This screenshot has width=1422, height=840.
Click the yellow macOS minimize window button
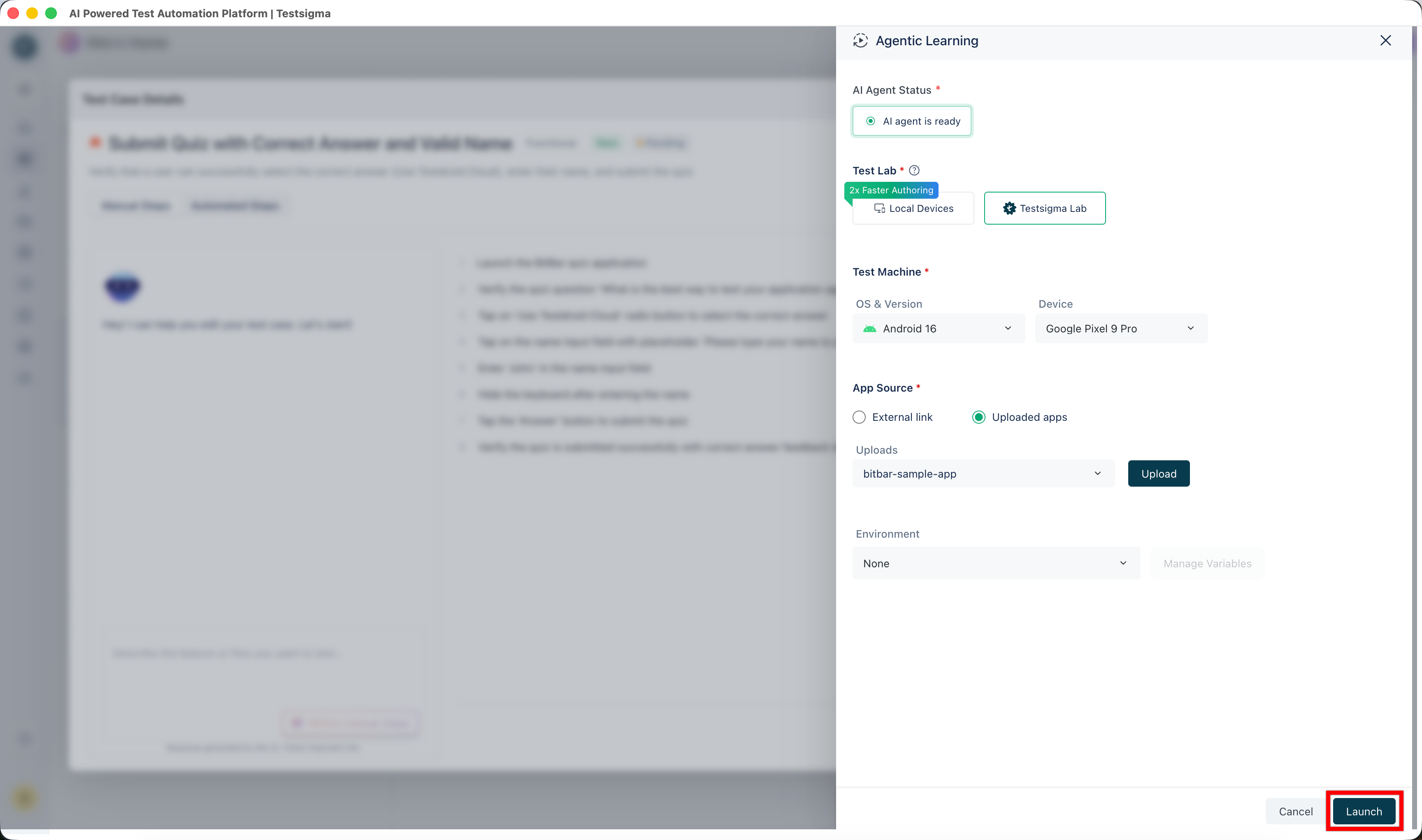coord(32,13)
